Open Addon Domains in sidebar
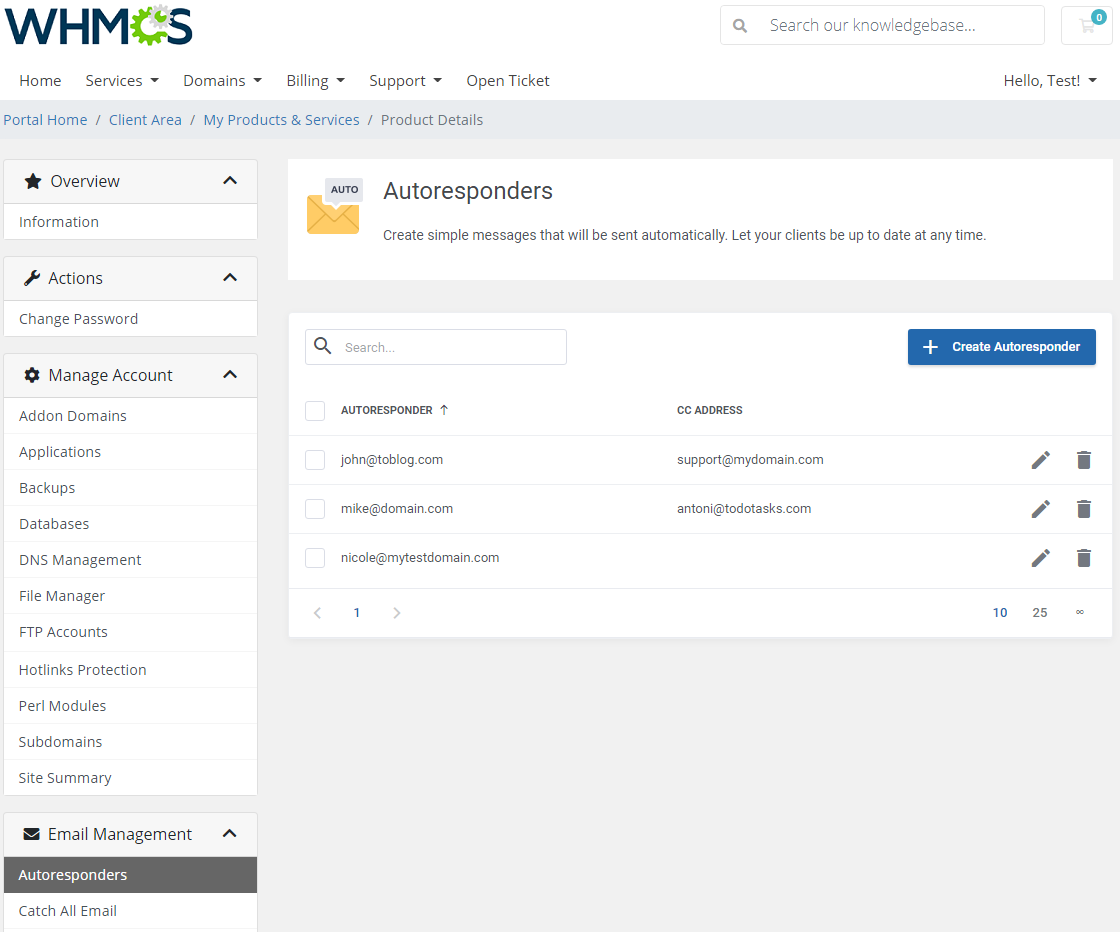The height and width of the screenshot is (932, 1120). (131, 416)
